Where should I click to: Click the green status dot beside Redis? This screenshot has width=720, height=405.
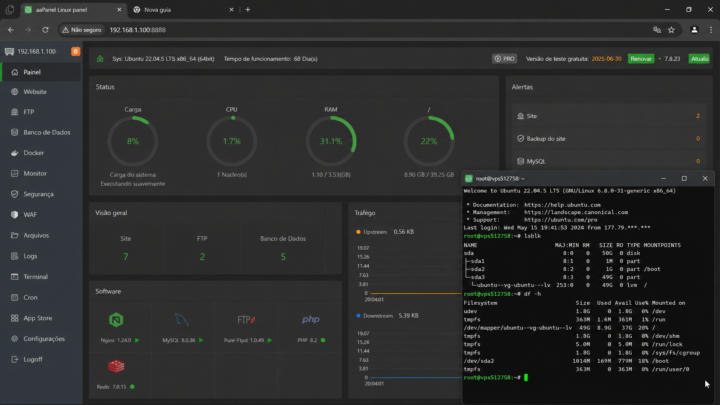[132, 387]
